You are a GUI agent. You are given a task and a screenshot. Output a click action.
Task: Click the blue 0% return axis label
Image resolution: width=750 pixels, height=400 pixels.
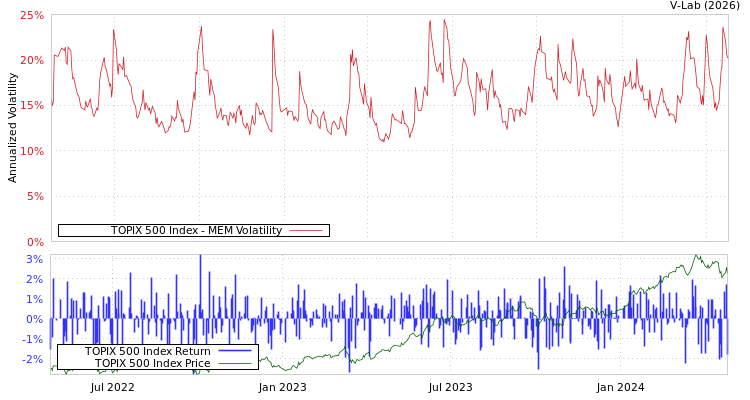coord(34,319)
